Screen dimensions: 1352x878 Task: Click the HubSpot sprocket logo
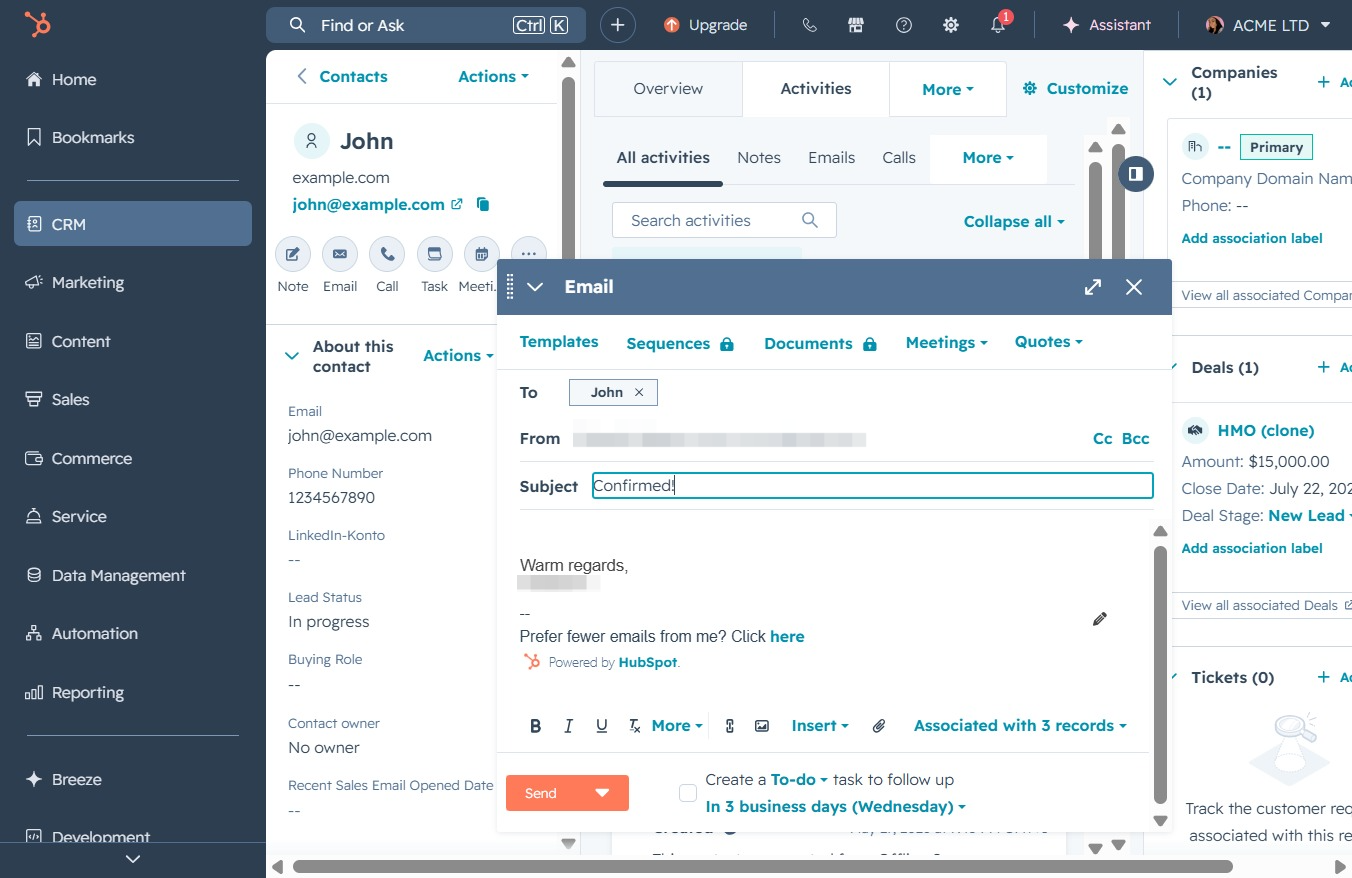[38, 25]
